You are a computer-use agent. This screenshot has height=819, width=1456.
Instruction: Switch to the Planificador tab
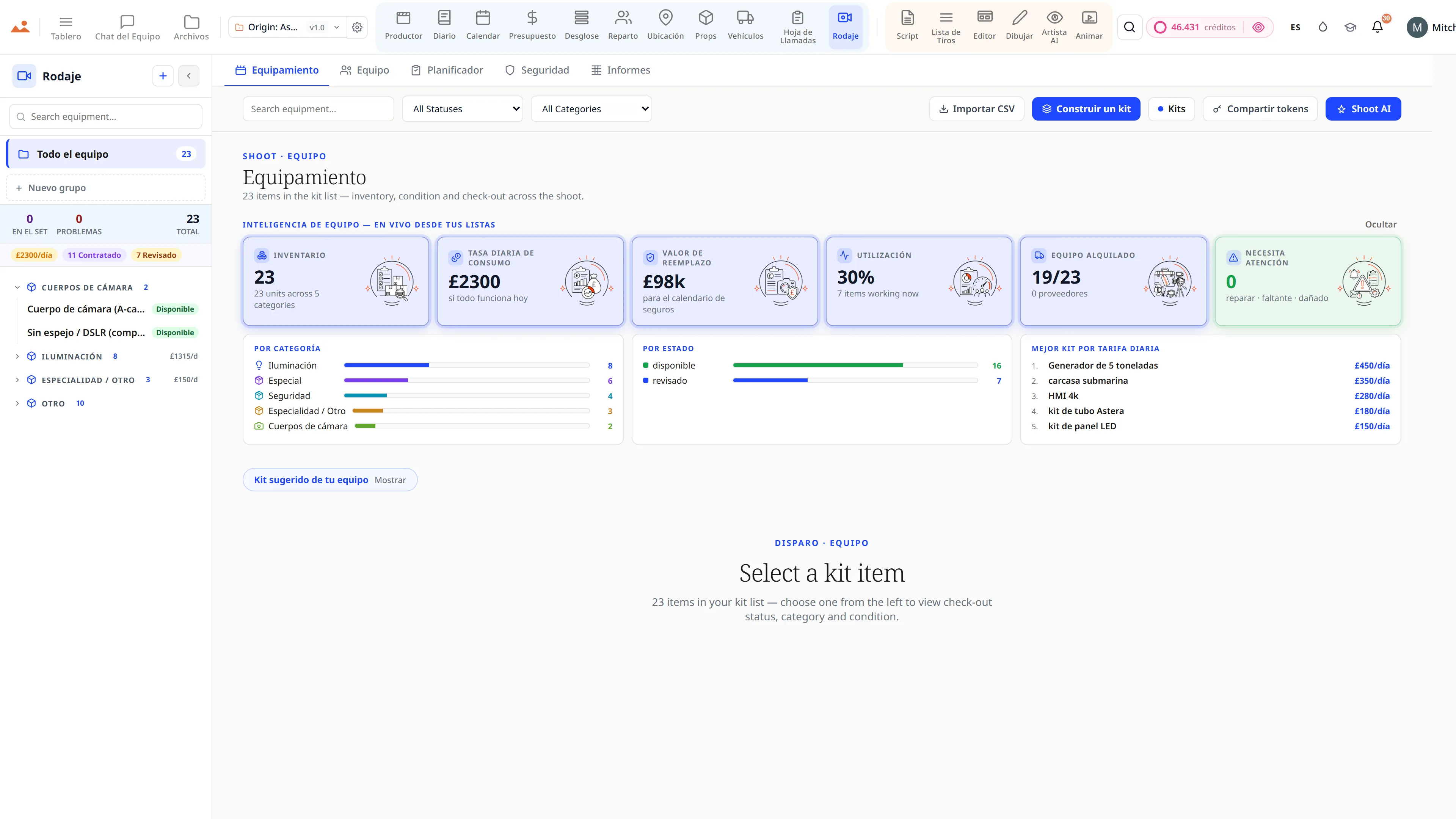click(x=447, y=70)
